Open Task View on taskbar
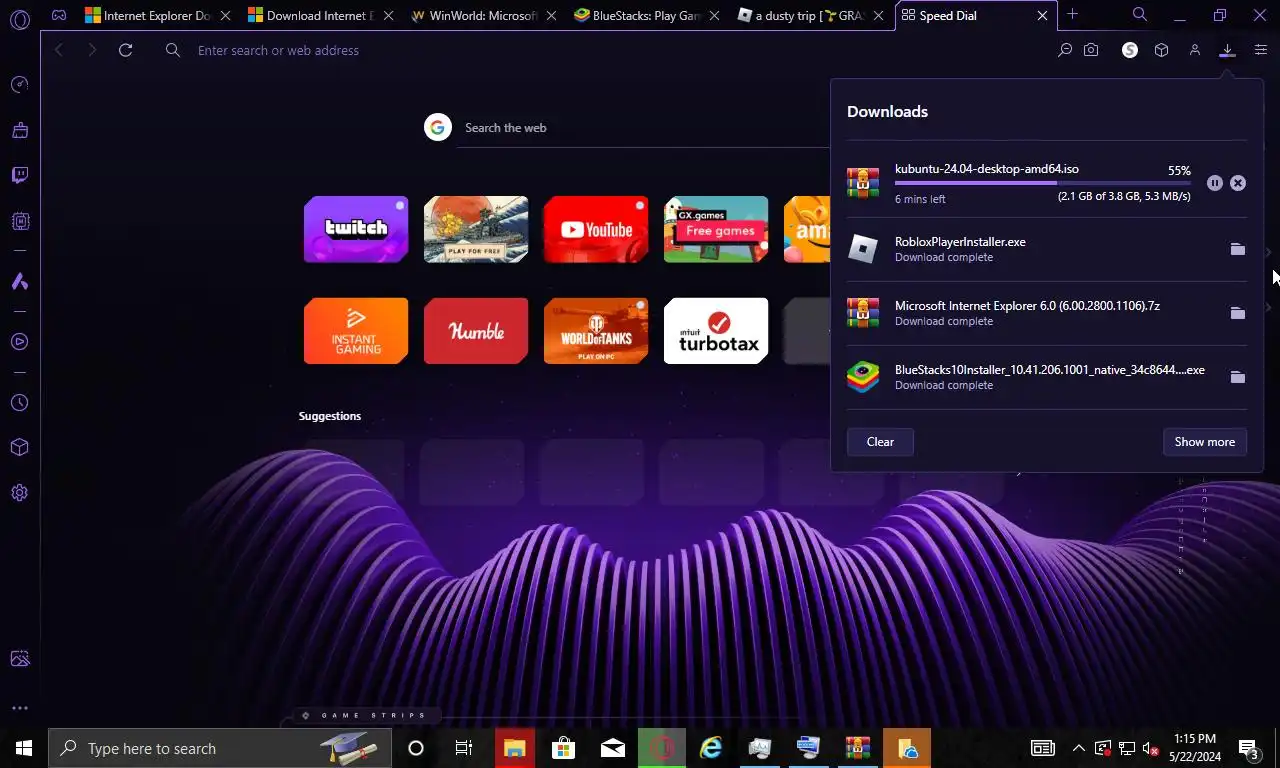This screenshot has height=768, width=1280. pos(464,748)
